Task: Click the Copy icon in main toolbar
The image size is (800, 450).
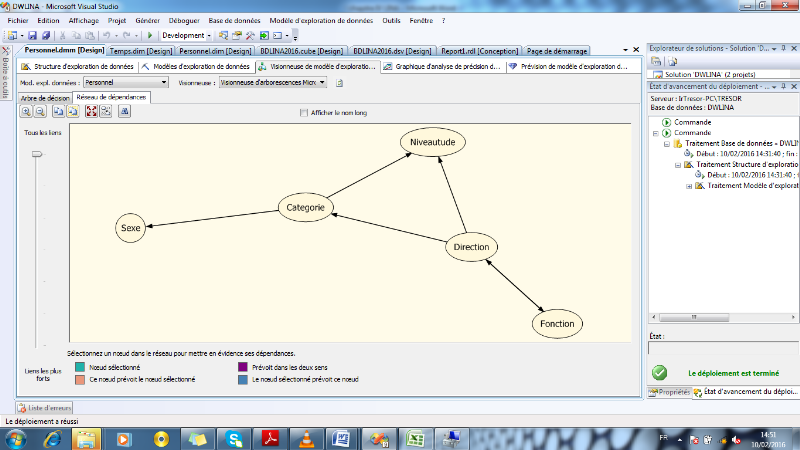Action: 76,35
